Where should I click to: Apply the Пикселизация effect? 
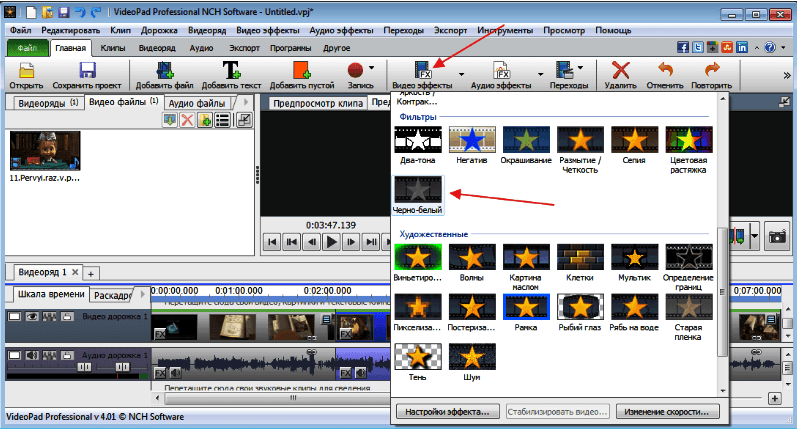[x=418, y=313]
